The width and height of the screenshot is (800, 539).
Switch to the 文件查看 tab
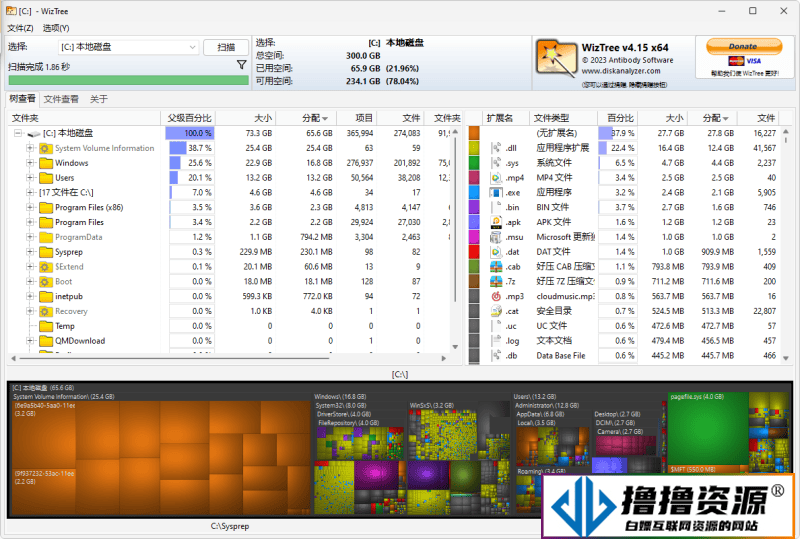(x=61, y=99)
